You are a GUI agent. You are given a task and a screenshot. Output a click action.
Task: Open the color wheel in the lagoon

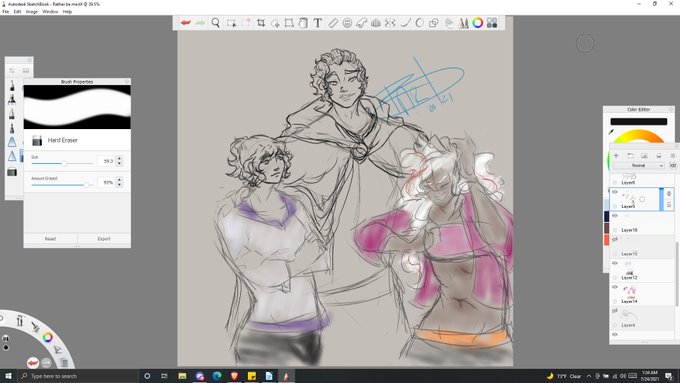pos(47,337)
